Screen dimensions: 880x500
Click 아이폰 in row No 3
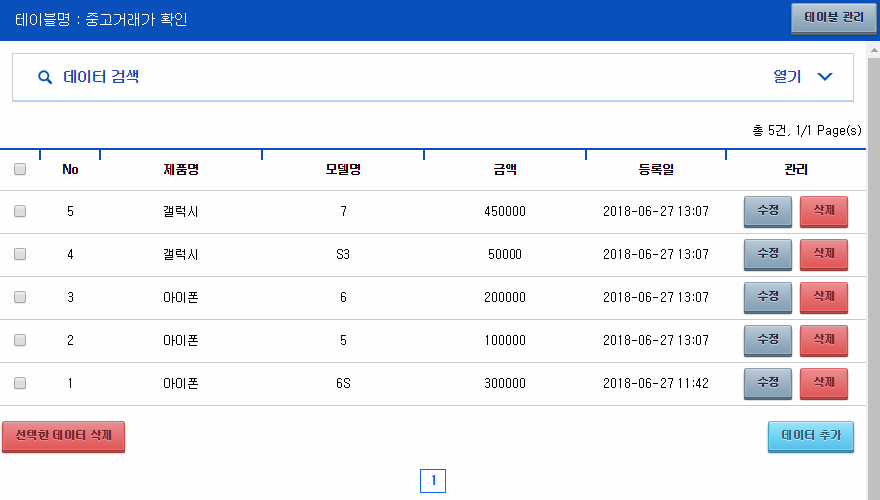[x=181, y=297]
